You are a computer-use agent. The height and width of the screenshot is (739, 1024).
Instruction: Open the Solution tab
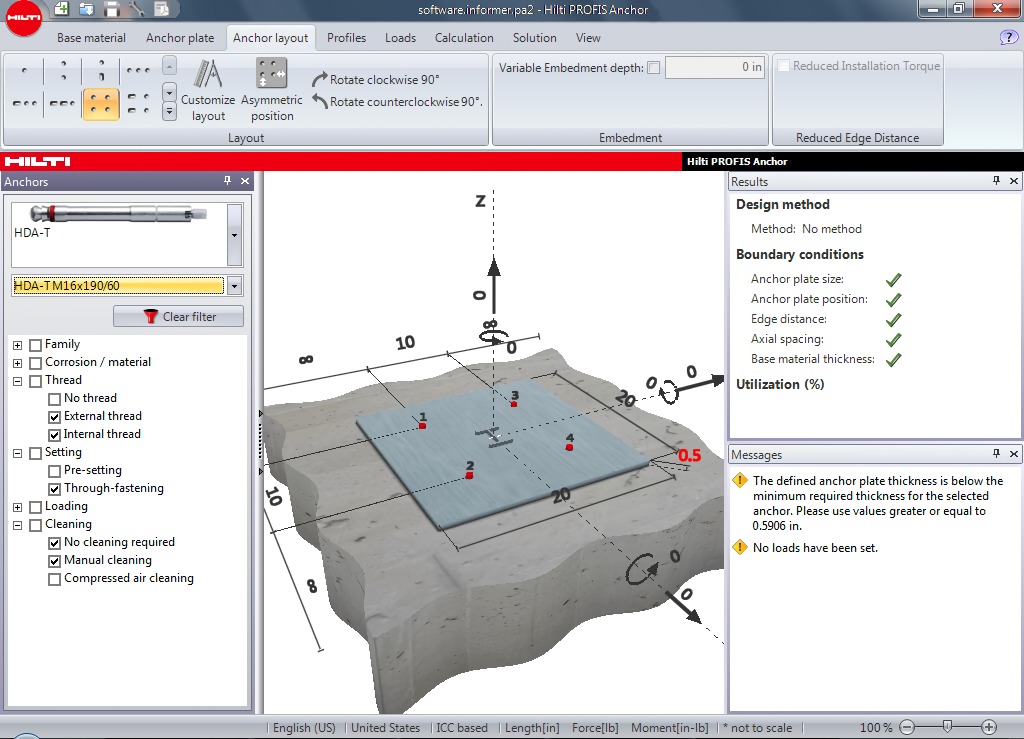coord(535,38)
